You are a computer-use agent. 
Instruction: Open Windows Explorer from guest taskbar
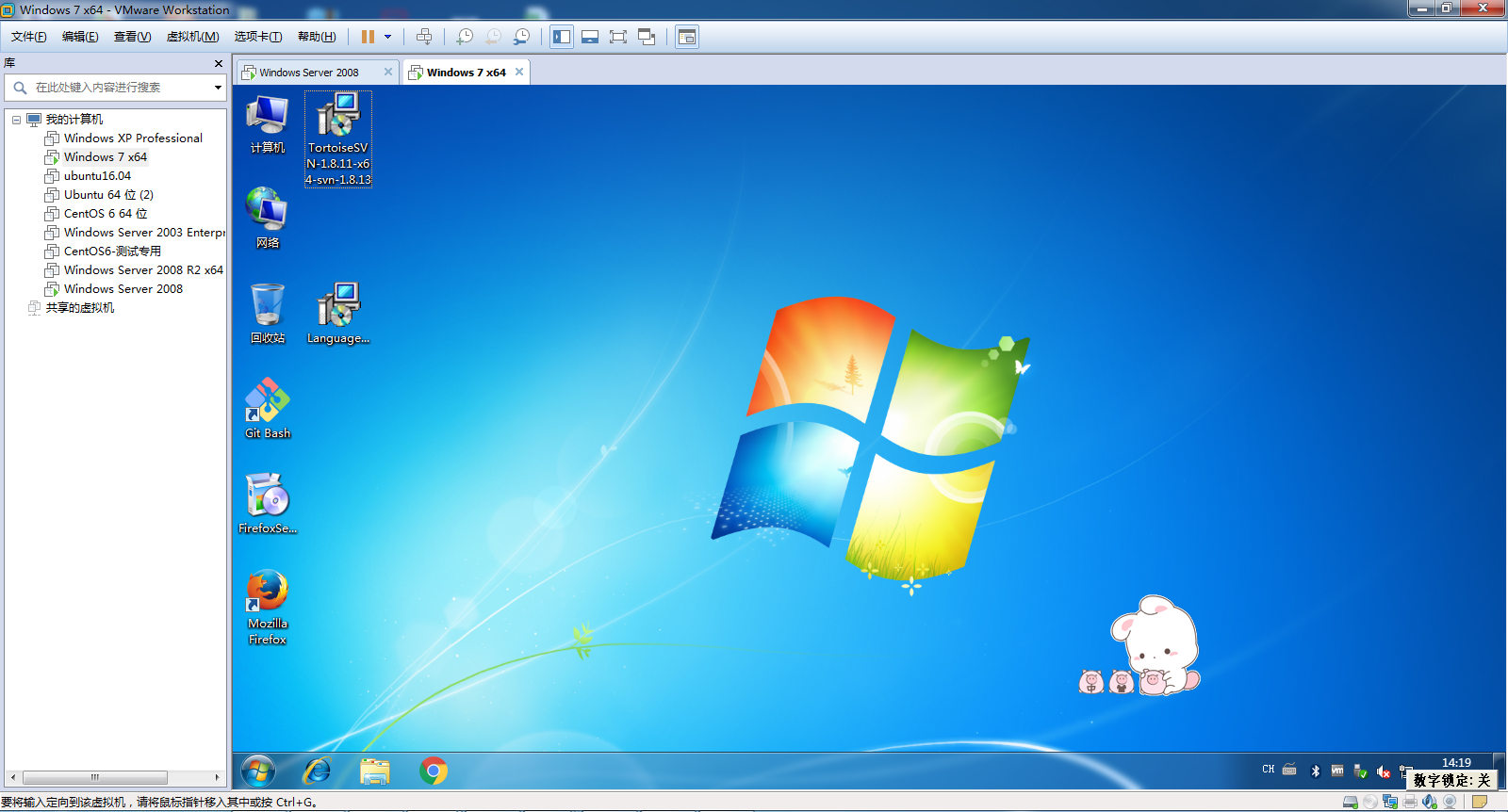375,771
